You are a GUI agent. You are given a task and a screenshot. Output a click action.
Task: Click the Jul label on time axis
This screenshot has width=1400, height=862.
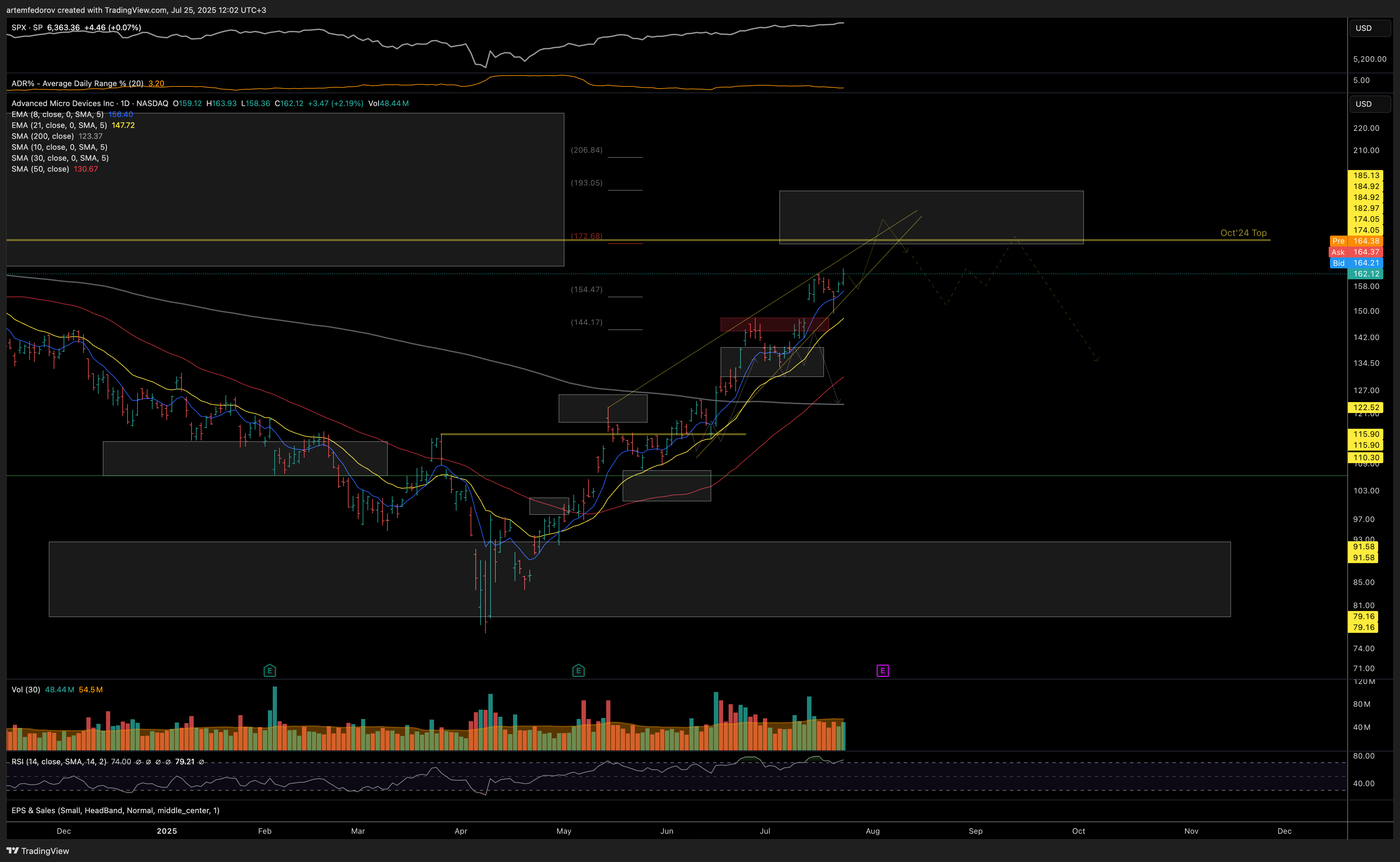[765, 831]
